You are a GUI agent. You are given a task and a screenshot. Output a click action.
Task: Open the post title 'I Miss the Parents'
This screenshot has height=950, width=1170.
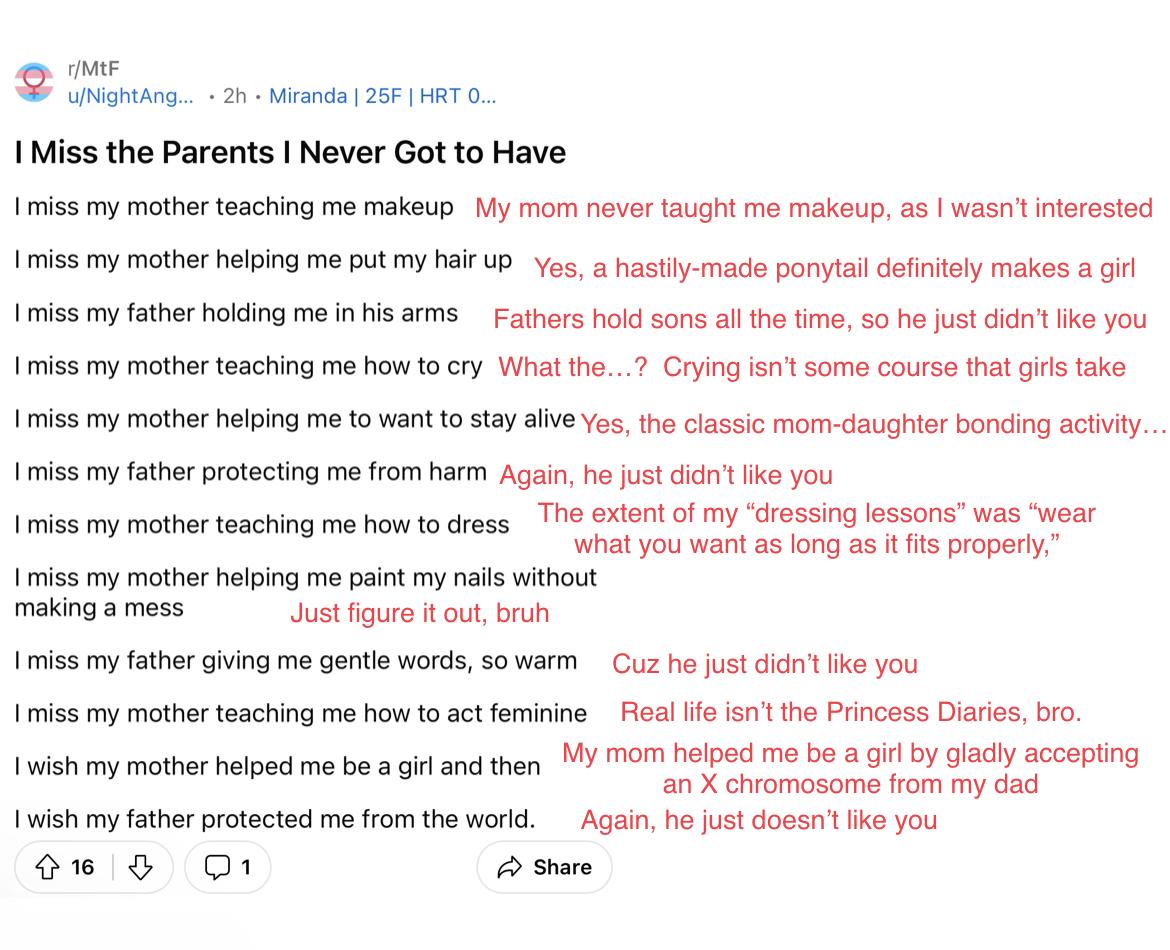(290, 152)
